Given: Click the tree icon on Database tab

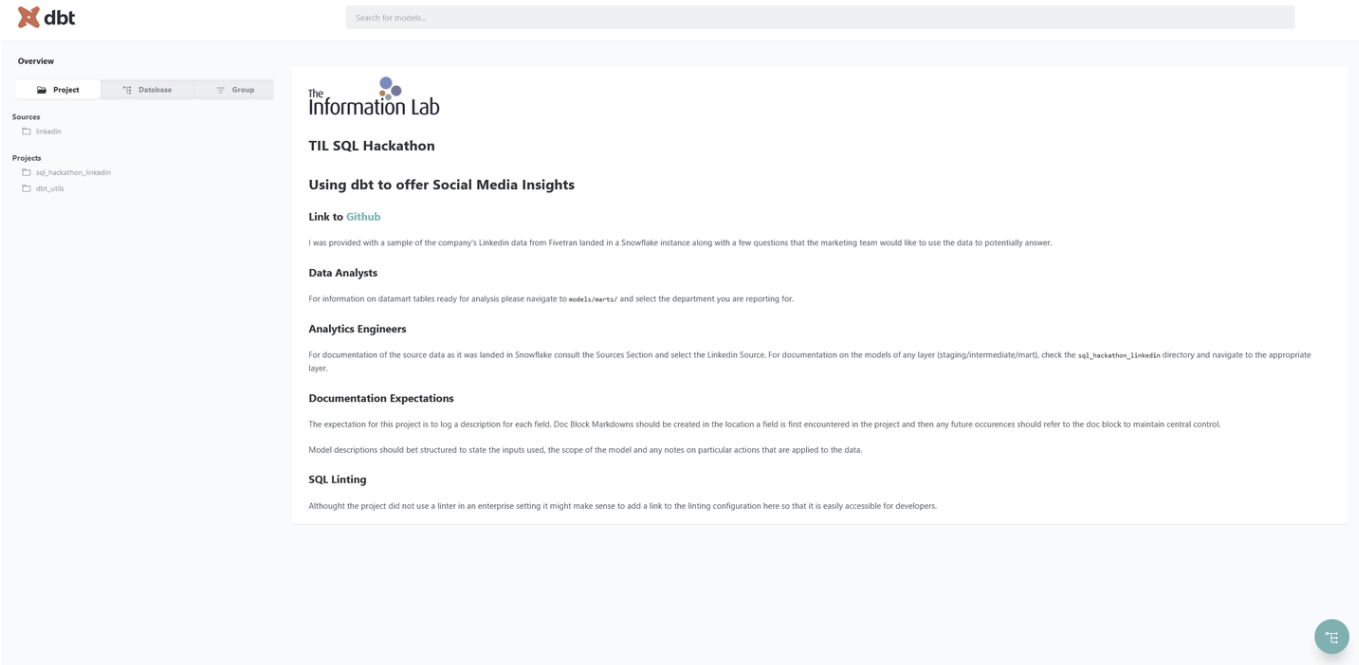Looking at the screenshot, I should [x=127, y=90].
